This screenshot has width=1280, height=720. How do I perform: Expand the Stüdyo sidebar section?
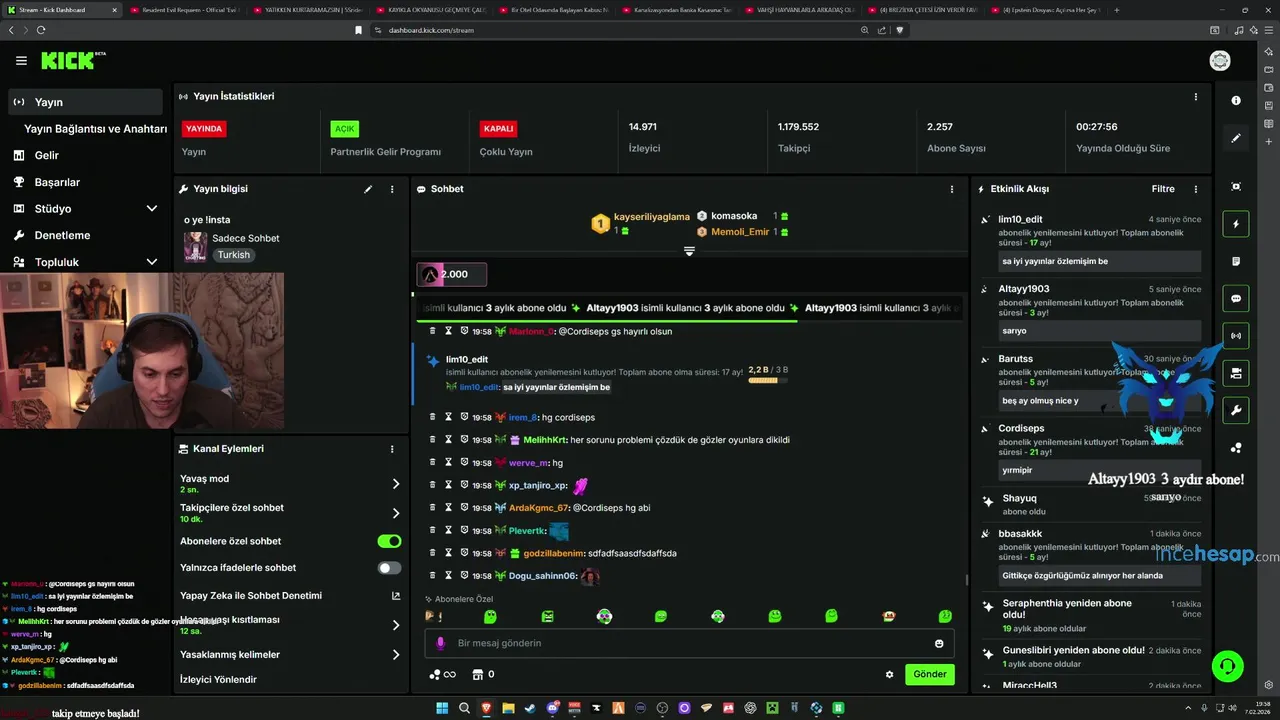[x=152, y=209]
